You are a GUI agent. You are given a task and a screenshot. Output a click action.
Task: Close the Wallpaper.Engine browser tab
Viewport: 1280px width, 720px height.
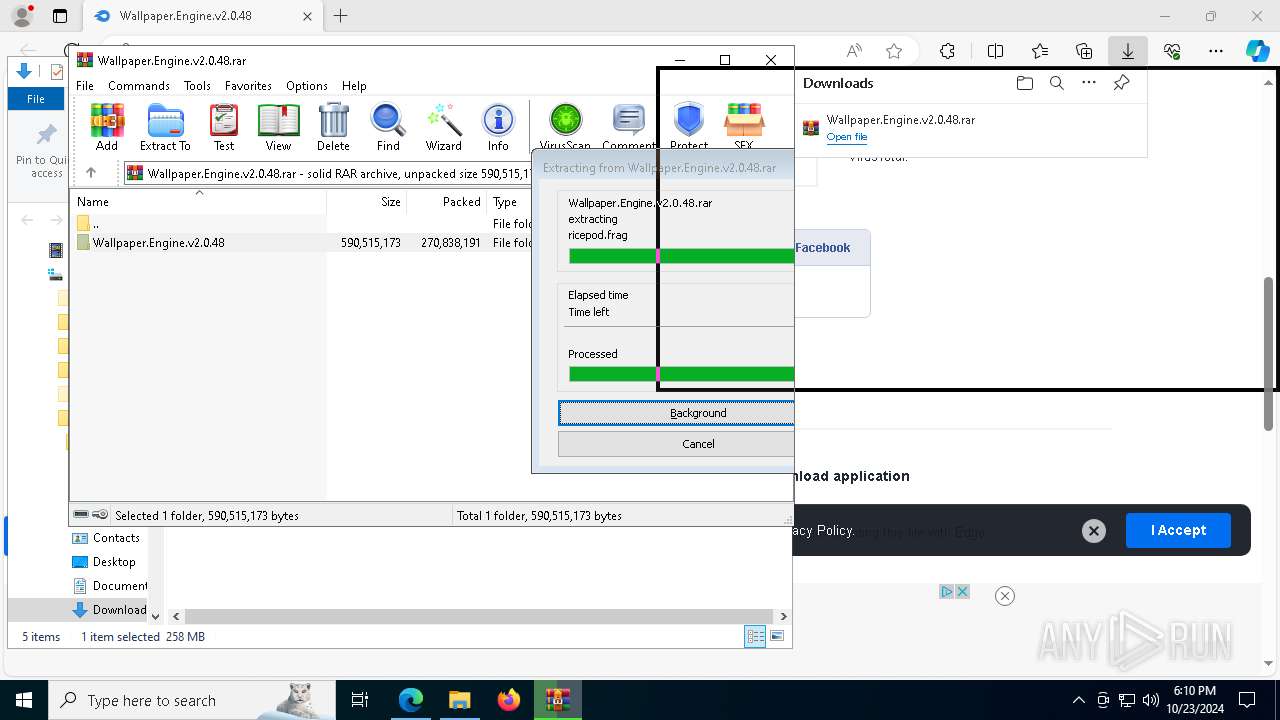(307, 16)
